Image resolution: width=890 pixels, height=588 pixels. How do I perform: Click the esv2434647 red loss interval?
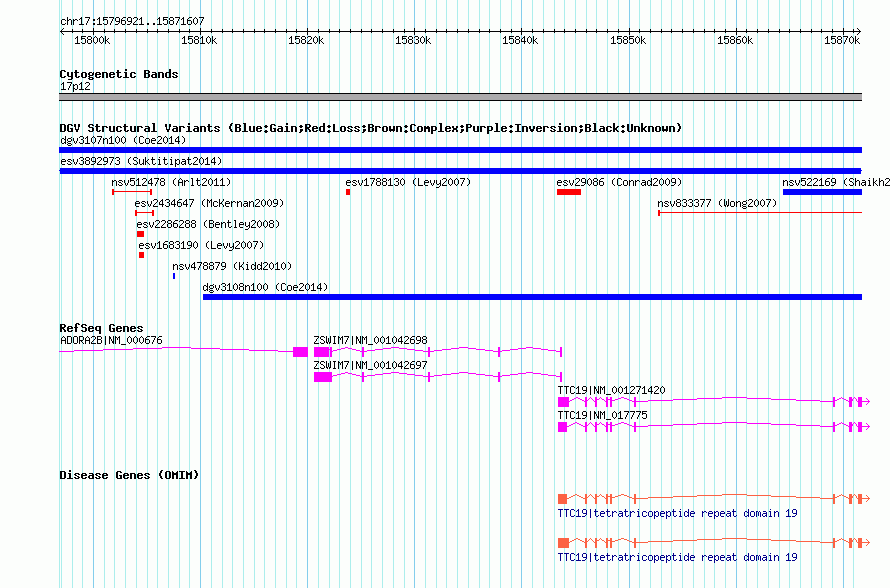coord(144,213)
